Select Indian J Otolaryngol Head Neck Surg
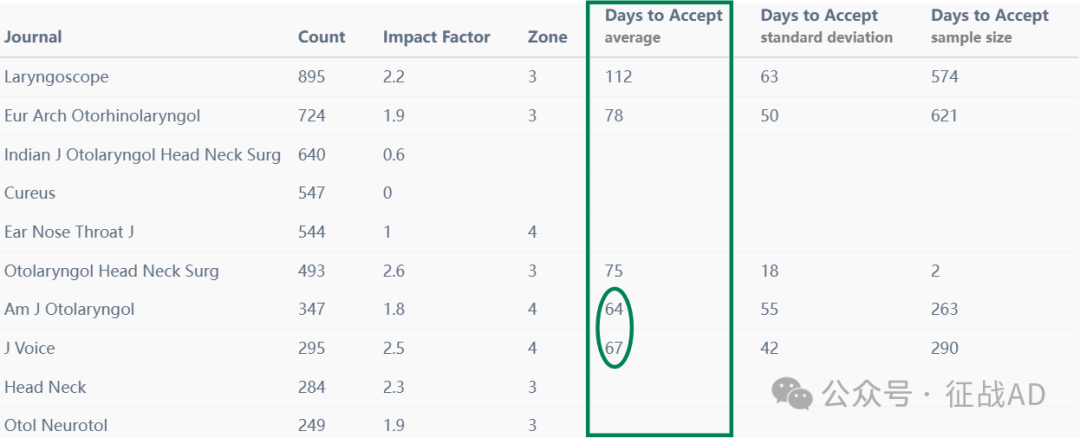Viewport: 1080px width, 438px height. click(x=143, y=155)
